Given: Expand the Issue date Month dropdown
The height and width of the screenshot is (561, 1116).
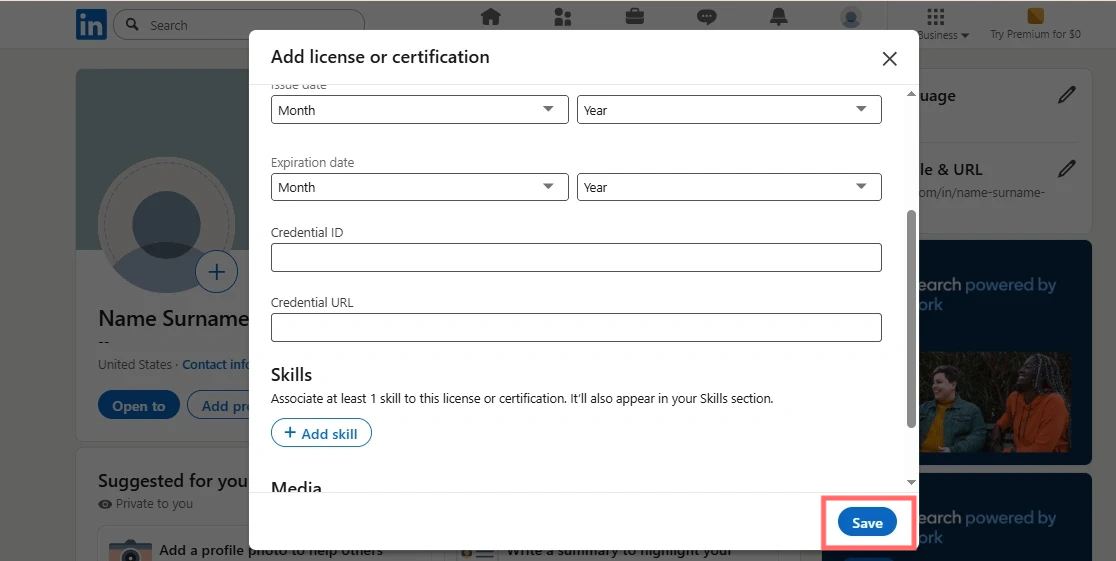Looking at the screenshot, I should (x=419, y=110).
